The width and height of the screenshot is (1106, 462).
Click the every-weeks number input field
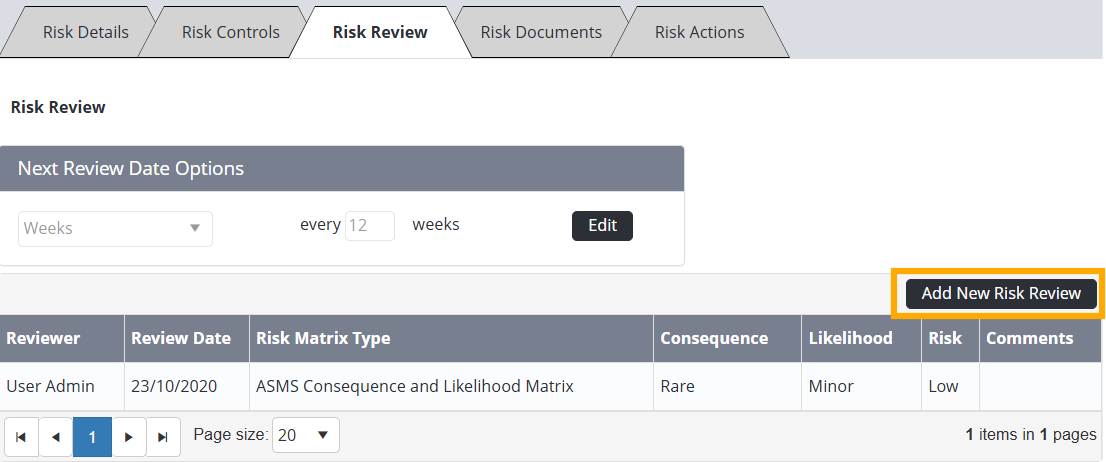pyautogui.click(x=369, y=226)
